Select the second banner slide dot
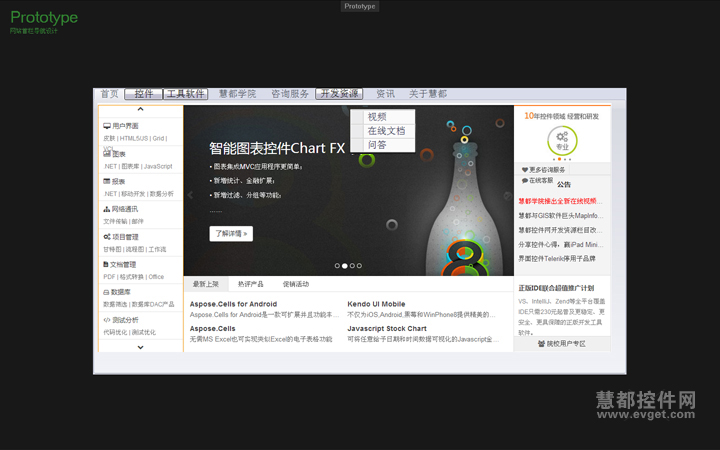The image size is (720, 450). click(x=345, y=265)
